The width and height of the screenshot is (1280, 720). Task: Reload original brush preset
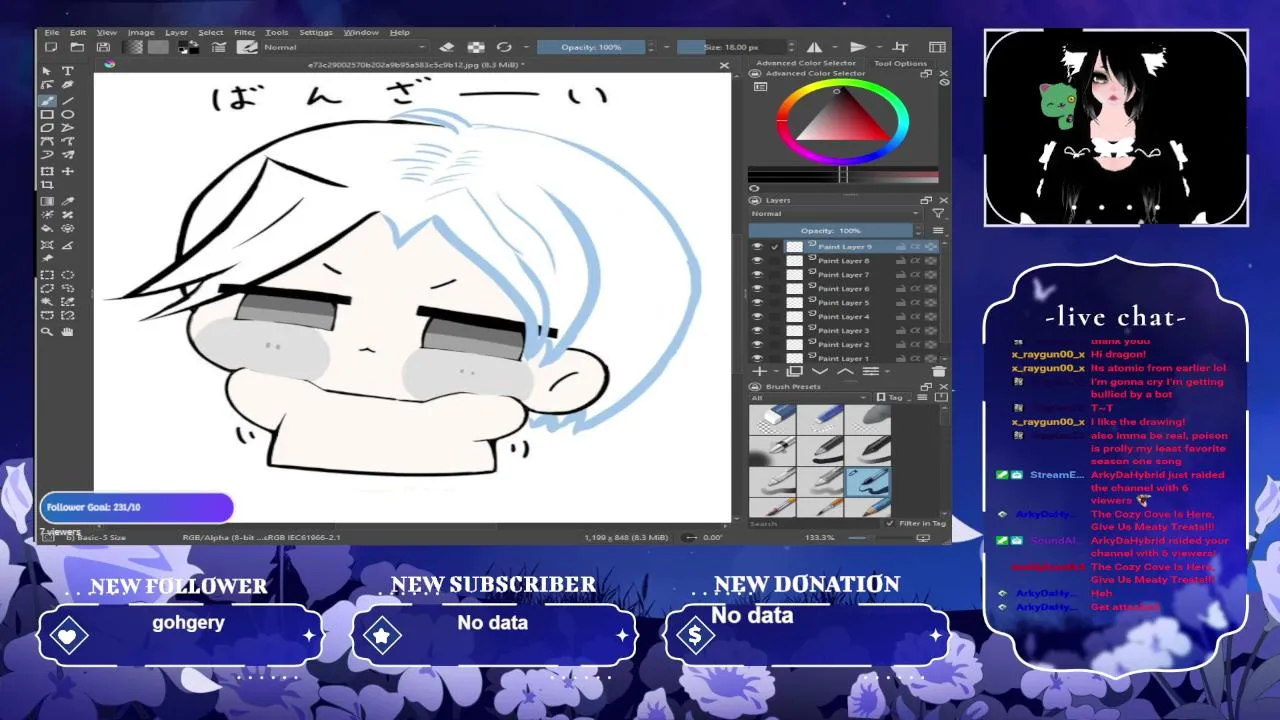pyautogui.click(x=505, y=47)
